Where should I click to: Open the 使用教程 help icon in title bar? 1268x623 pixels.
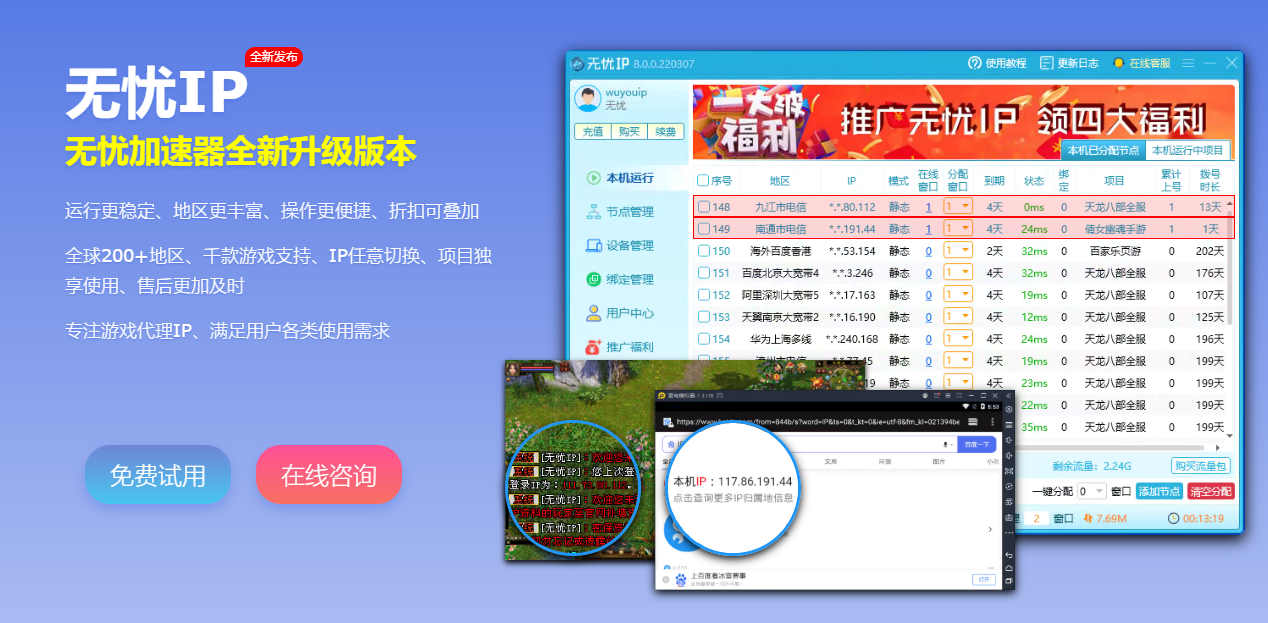[975, 63]
